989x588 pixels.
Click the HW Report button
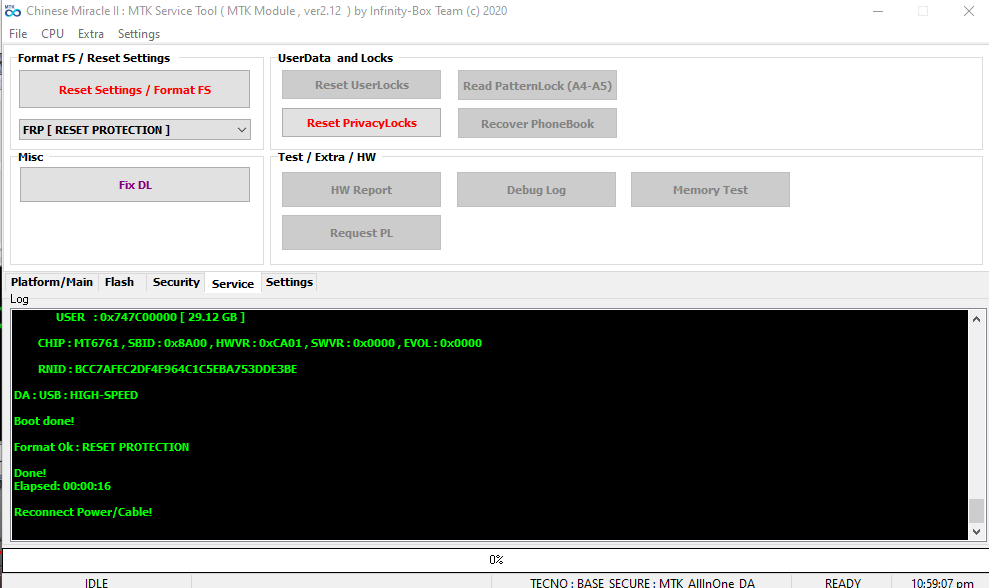[x=361, y=189]
